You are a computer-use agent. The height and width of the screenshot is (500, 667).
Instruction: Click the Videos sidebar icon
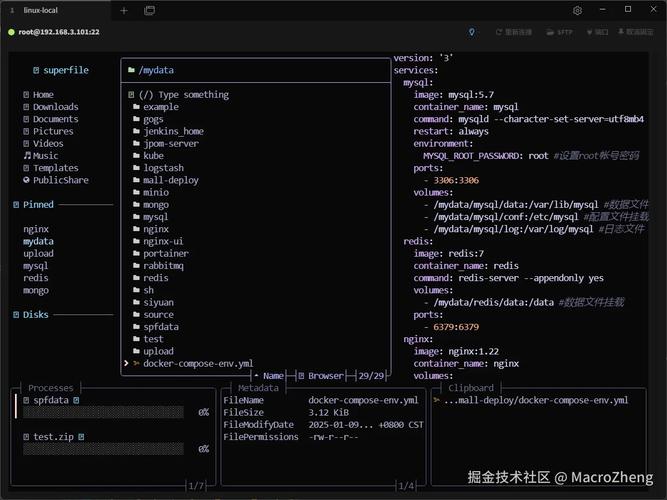pos(26,143)
